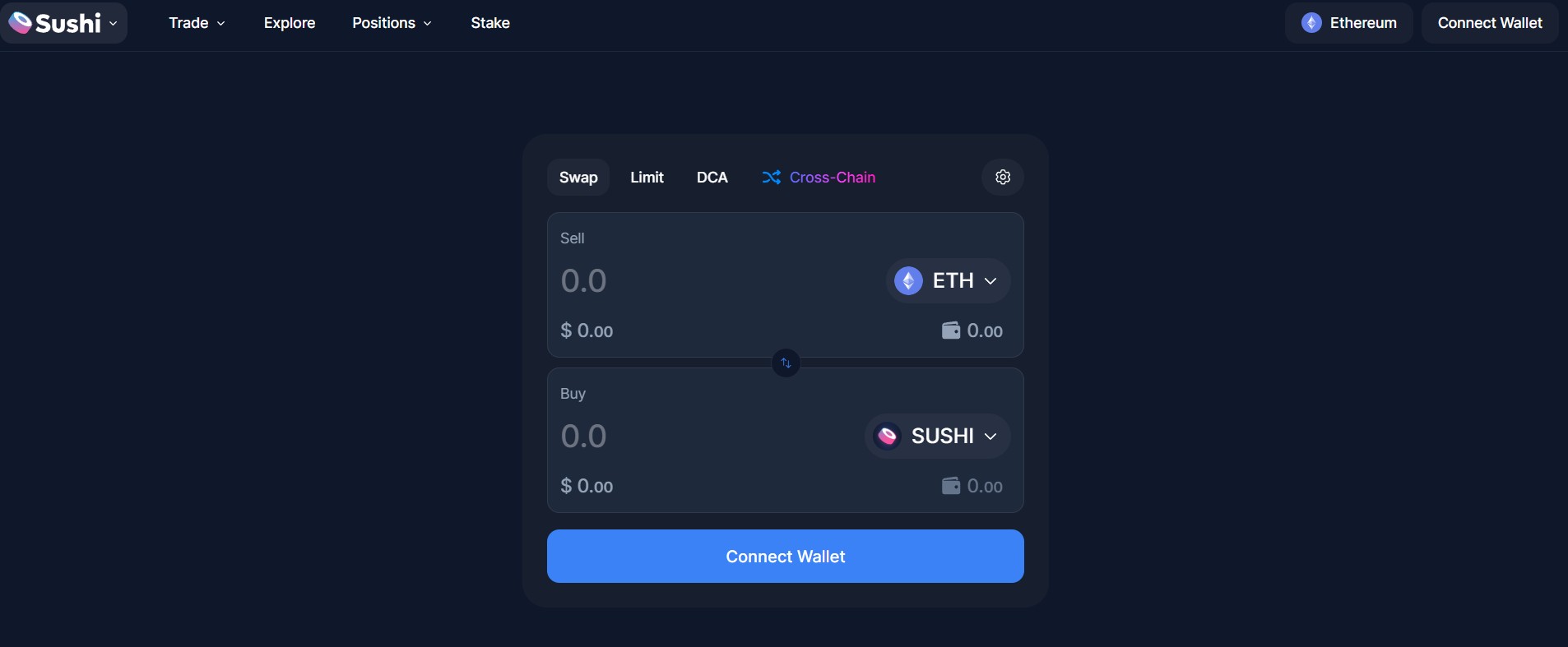Open the SUSHI token selector chevron
The width and height of the screenshot is (1568, 647).
tap(991, 437)
